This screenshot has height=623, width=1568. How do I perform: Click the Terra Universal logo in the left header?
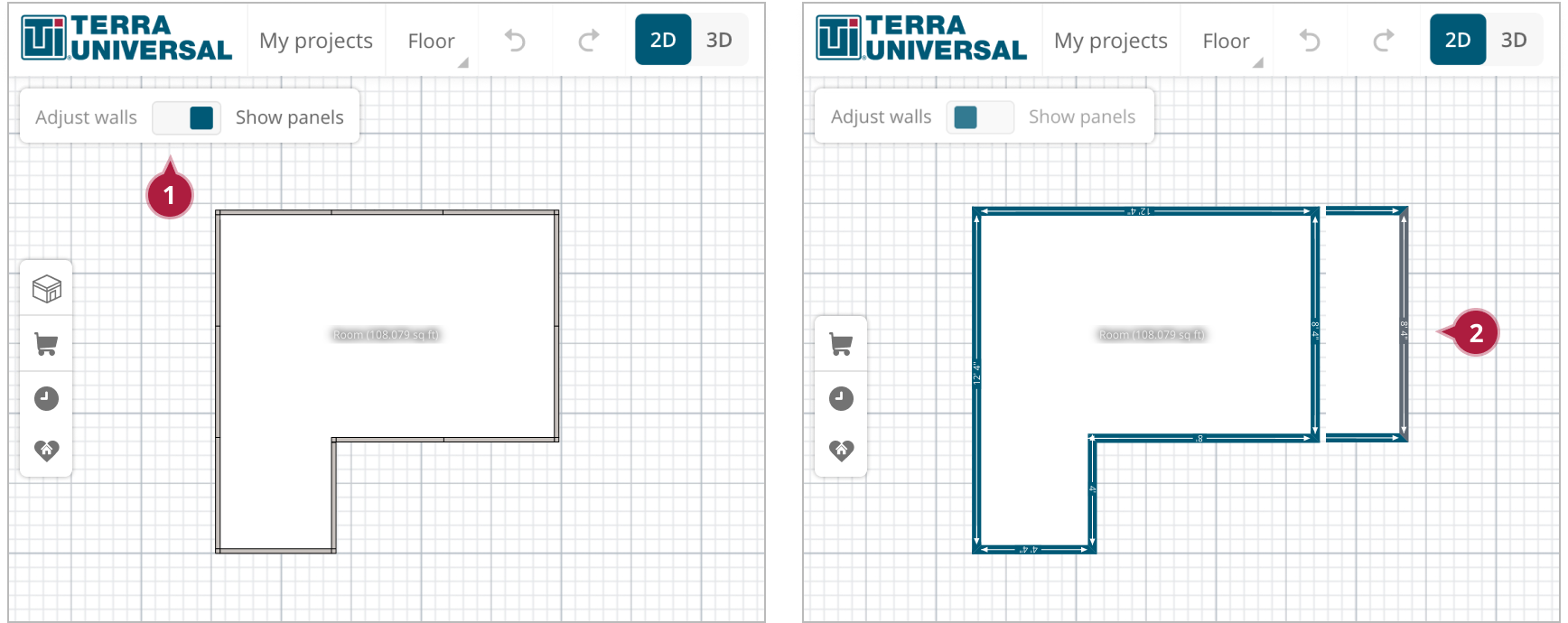click(126, 39)
